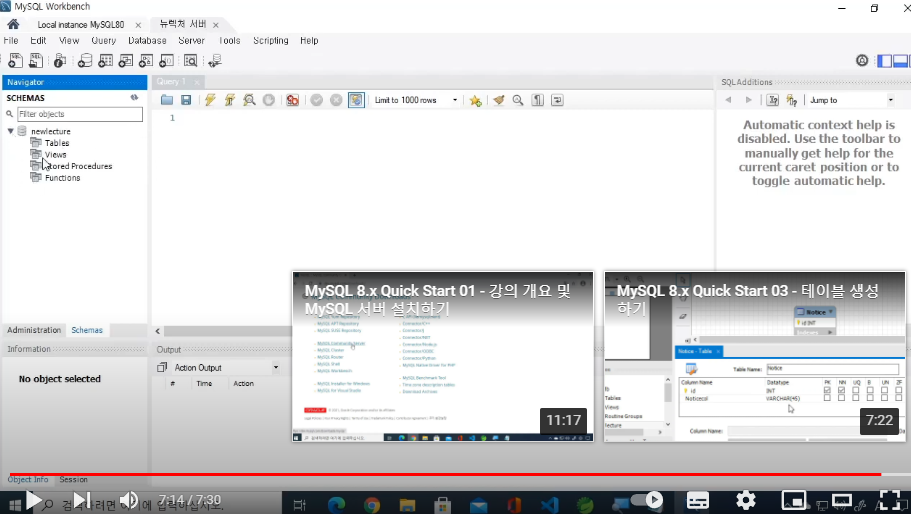Open the Server menu
911x514 pixels.
(x=191, y=41)
